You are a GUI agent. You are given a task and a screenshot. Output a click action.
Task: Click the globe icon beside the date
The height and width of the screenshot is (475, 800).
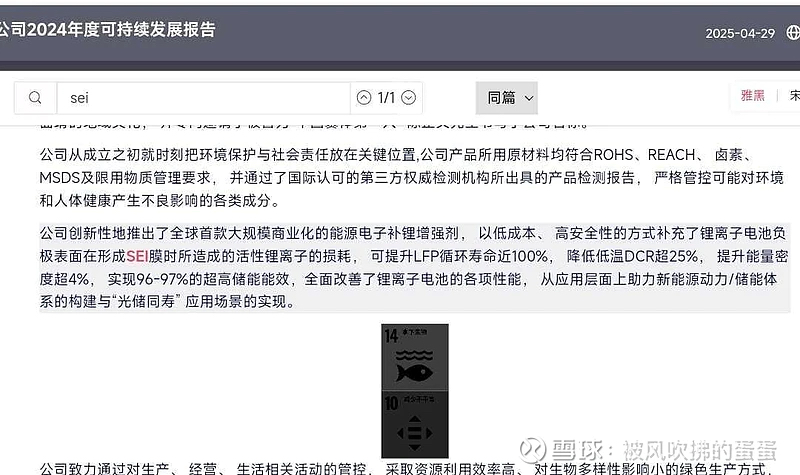(x=793, y=33)
